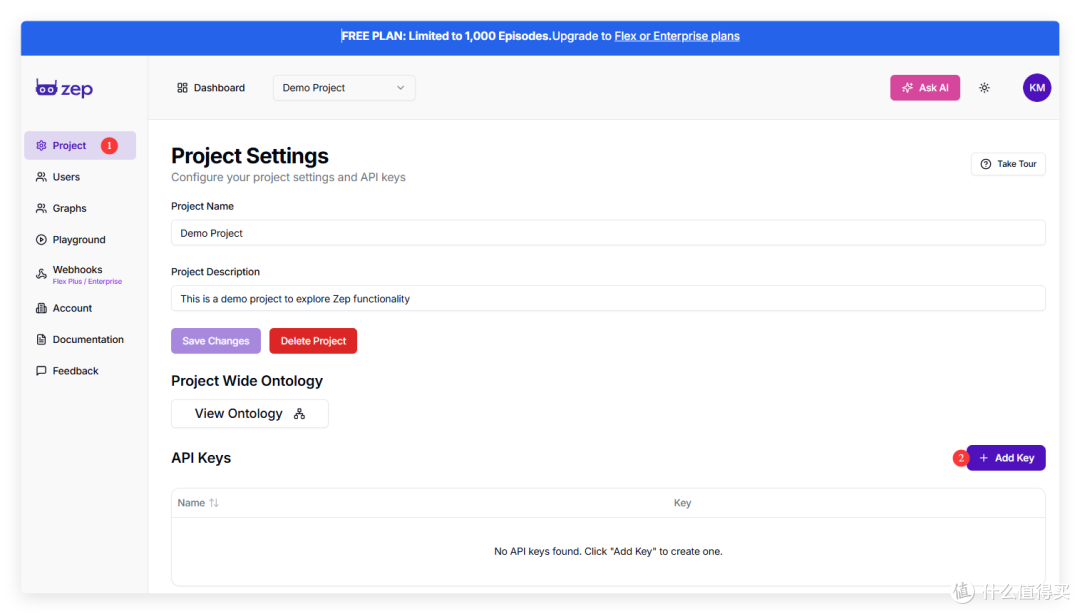1080x614 pixels.
Task: Click the Project Wide Ontology heading
Action: (247, 381)
